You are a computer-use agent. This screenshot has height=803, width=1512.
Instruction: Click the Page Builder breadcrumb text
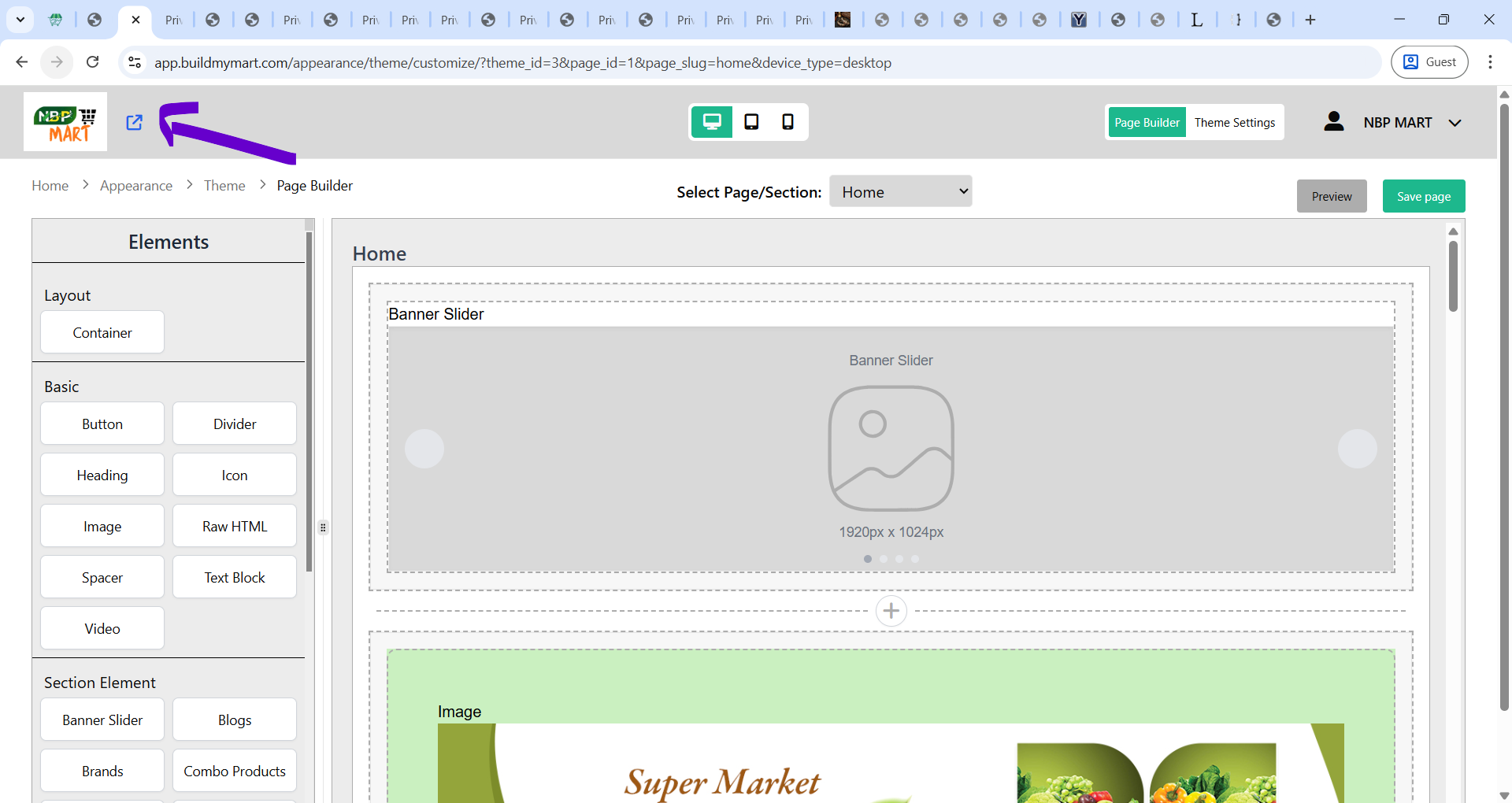(315, 186)
